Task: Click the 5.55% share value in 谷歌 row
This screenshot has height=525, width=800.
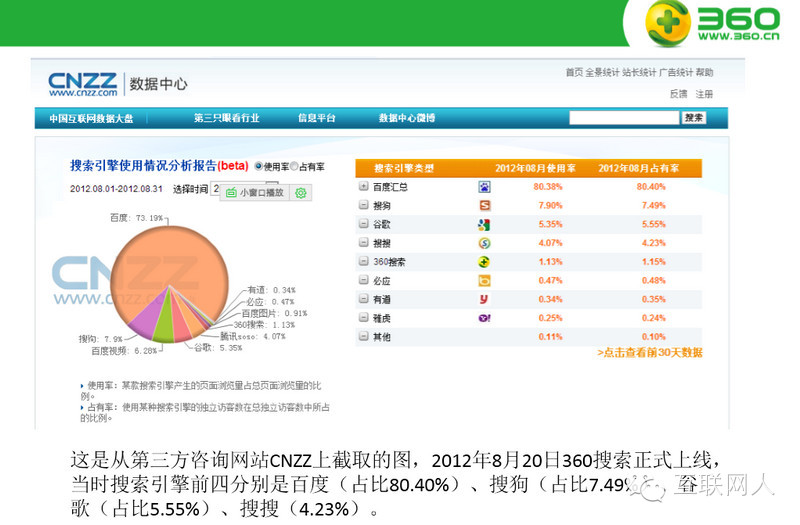Action: pyautogui.click(x=654, y=224)
